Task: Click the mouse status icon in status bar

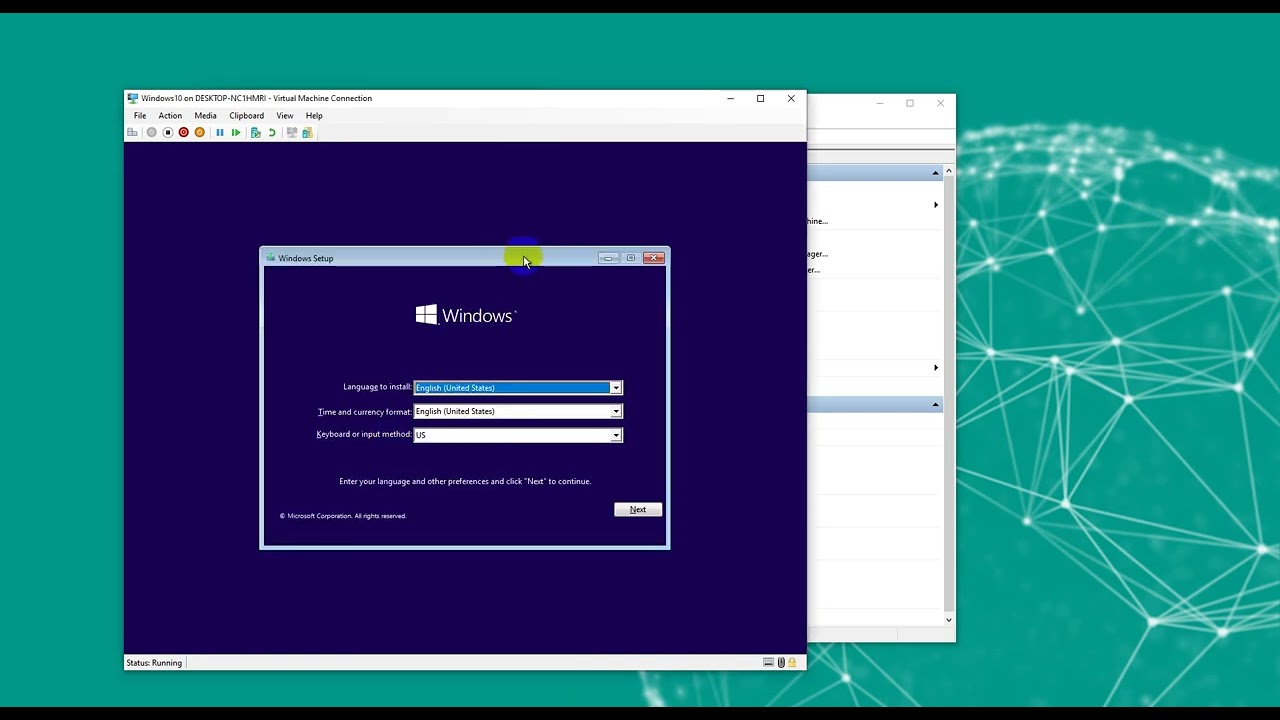Action: click(781, 662)
